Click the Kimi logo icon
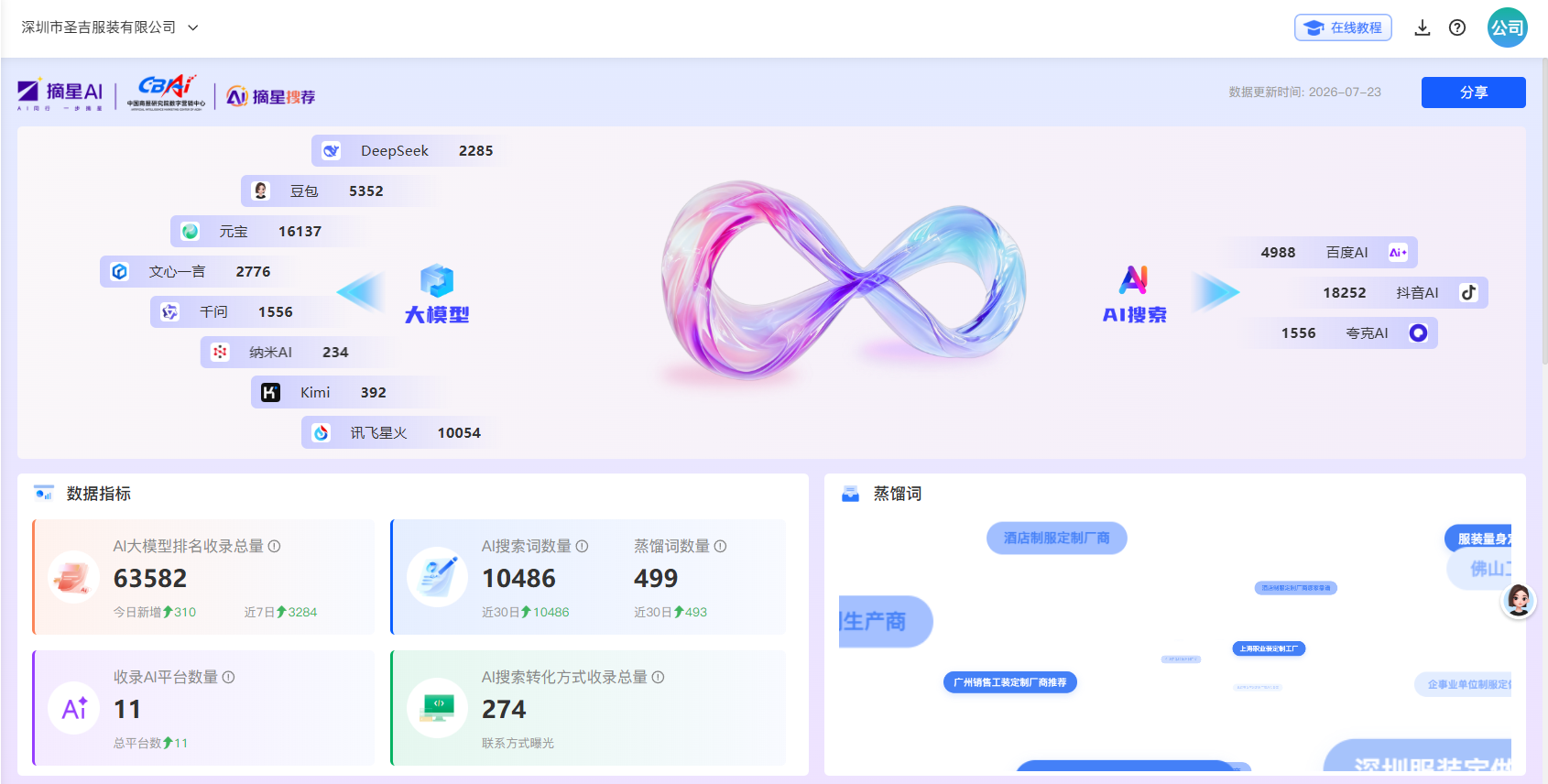Screen dimensions: 1548x784 click(270, 393)
